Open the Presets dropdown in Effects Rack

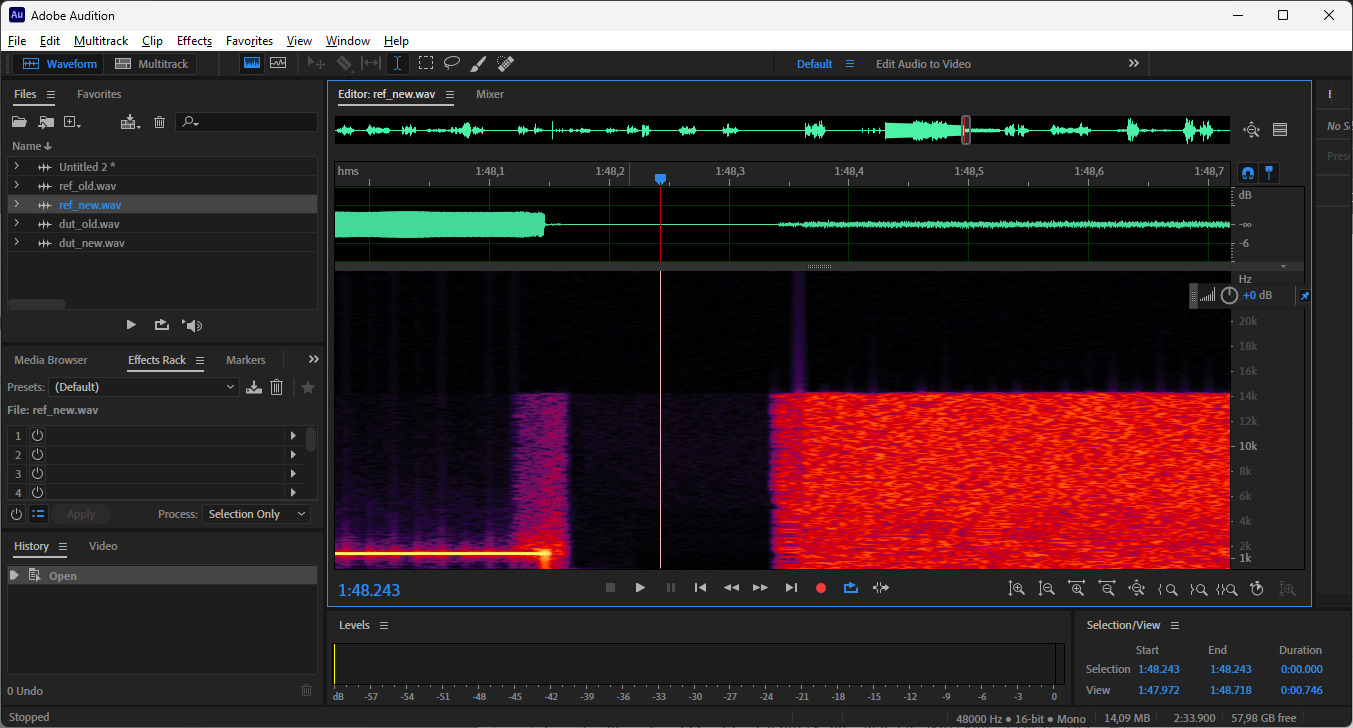pos(145,387)
